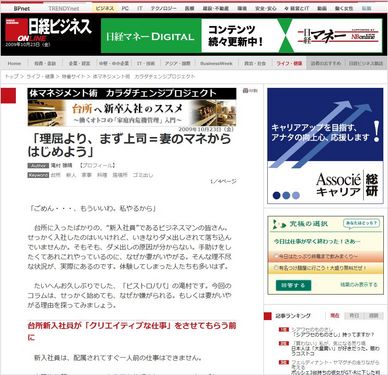Click the あなたはどっち? speech bubble
388x375 pixels.
pyautogui.click(x=361, y=223)
